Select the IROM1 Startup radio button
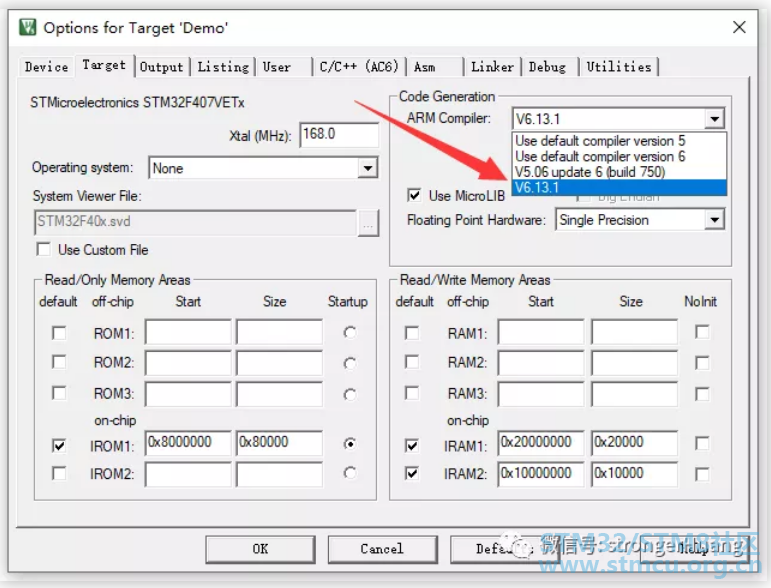771x588 pixels. coord(350,444)
